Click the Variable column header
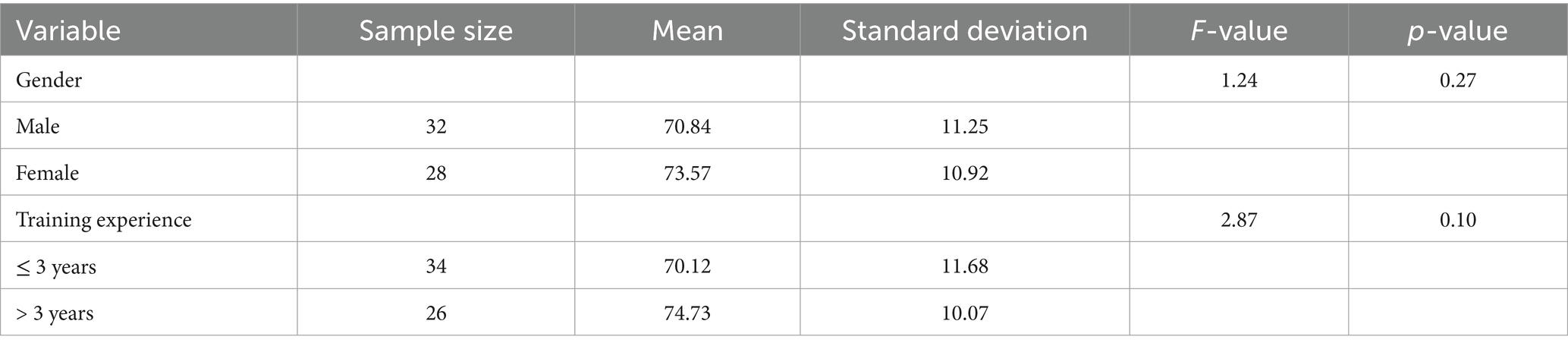1568x349 pixels. pos(68,31)
